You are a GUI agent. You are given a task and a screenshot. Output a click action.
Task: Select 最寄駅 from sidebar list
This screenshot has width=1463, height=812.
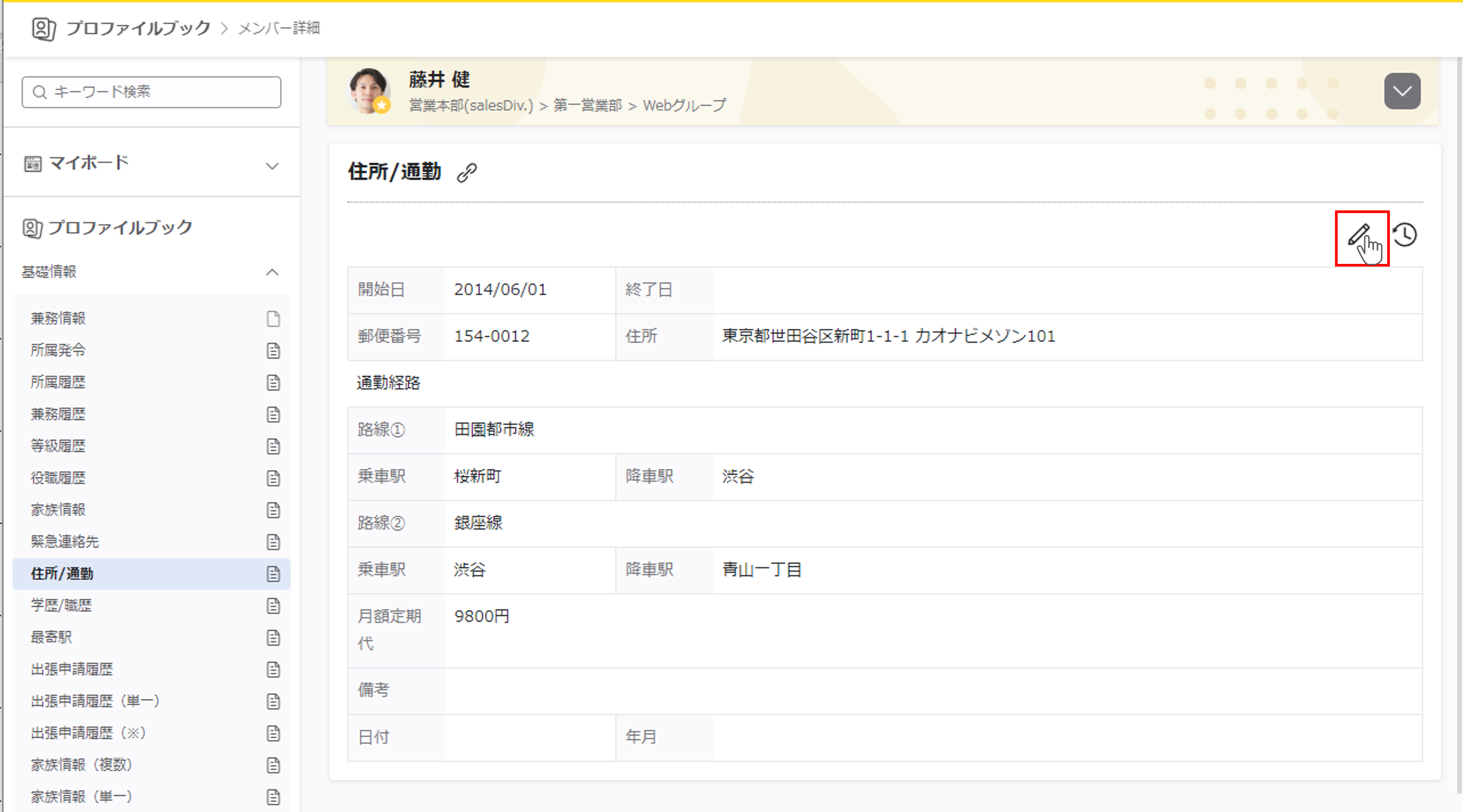point(51,638)
